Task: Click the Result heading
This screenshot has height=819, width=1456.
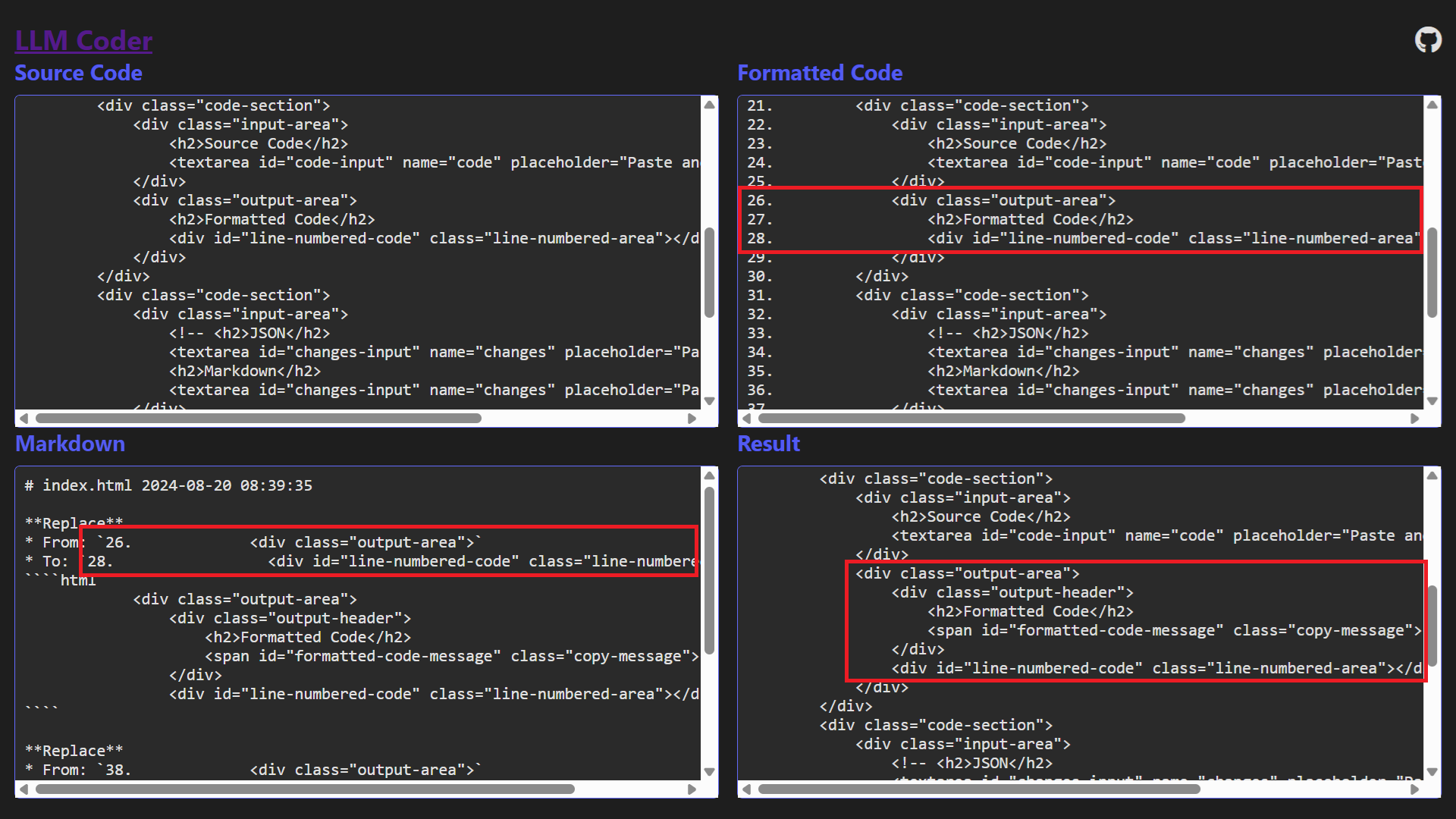Action: pos(768,444)
